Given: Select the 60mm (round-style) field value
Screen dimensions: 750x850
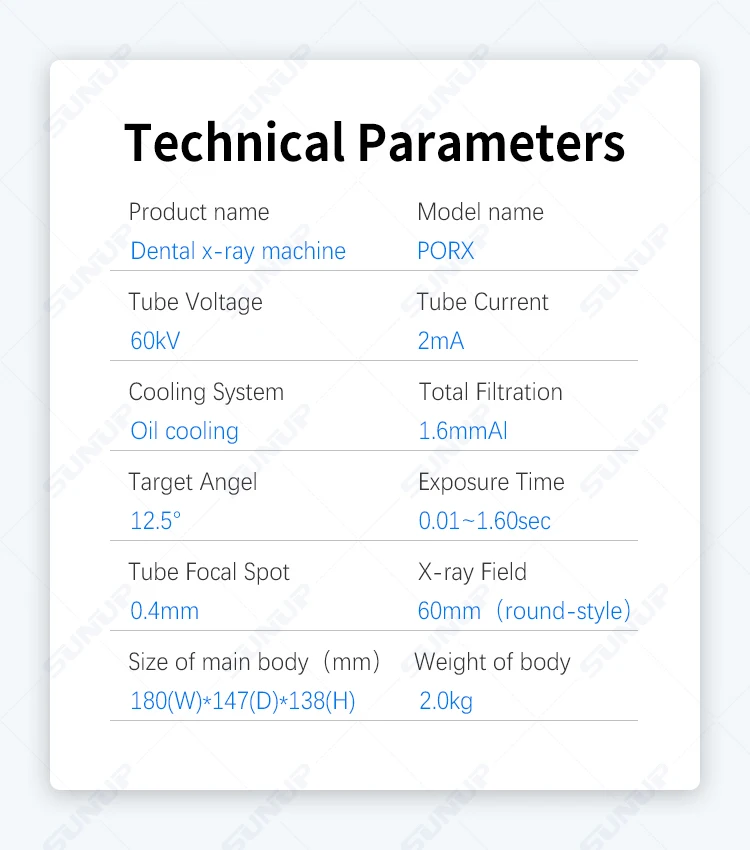Looking at the screenshot, I should 525,611.
